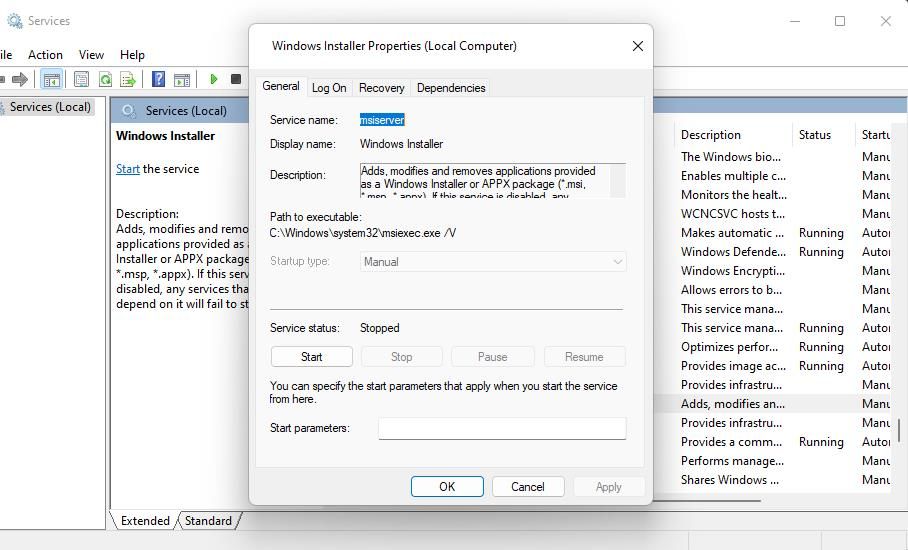Select Services (Local) in console tree

(50, 107)
